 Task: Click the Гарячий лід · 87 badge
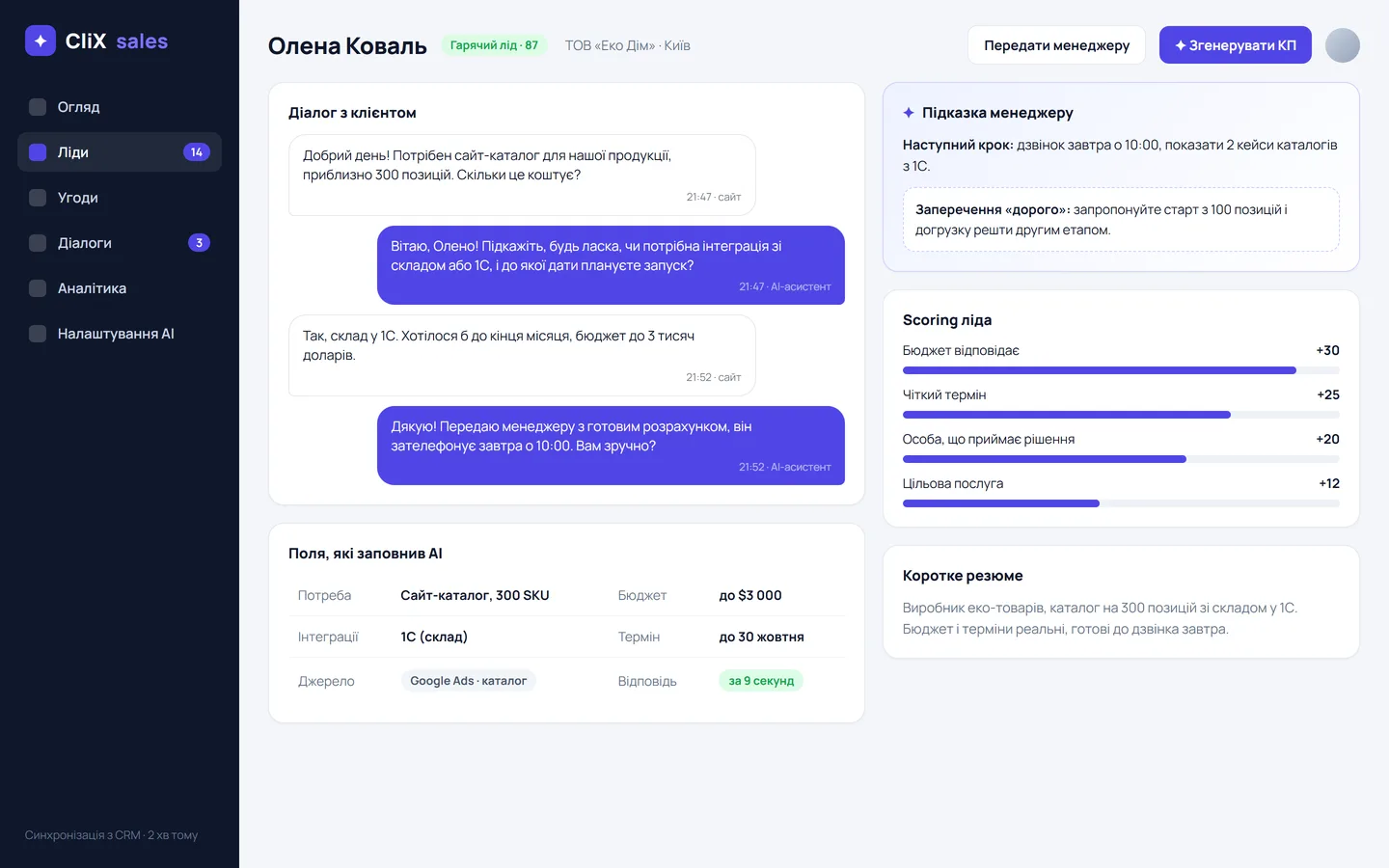[494, 45]
